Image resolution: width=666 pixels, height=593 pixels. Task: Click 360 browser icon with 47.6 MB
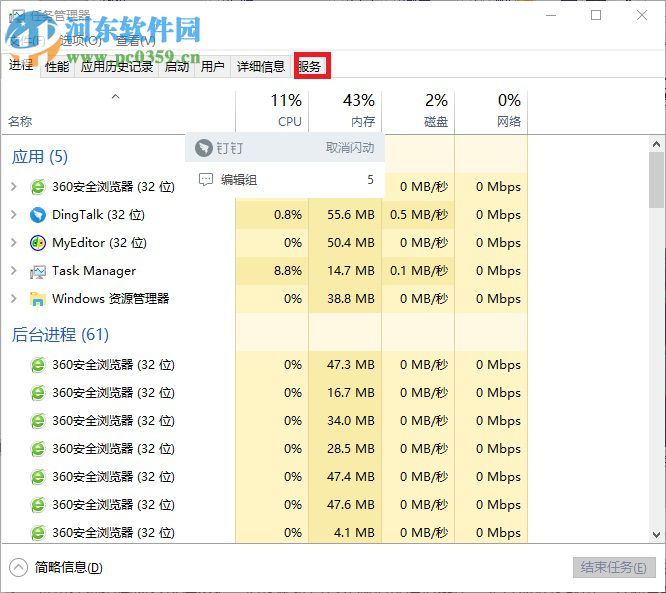38,505
